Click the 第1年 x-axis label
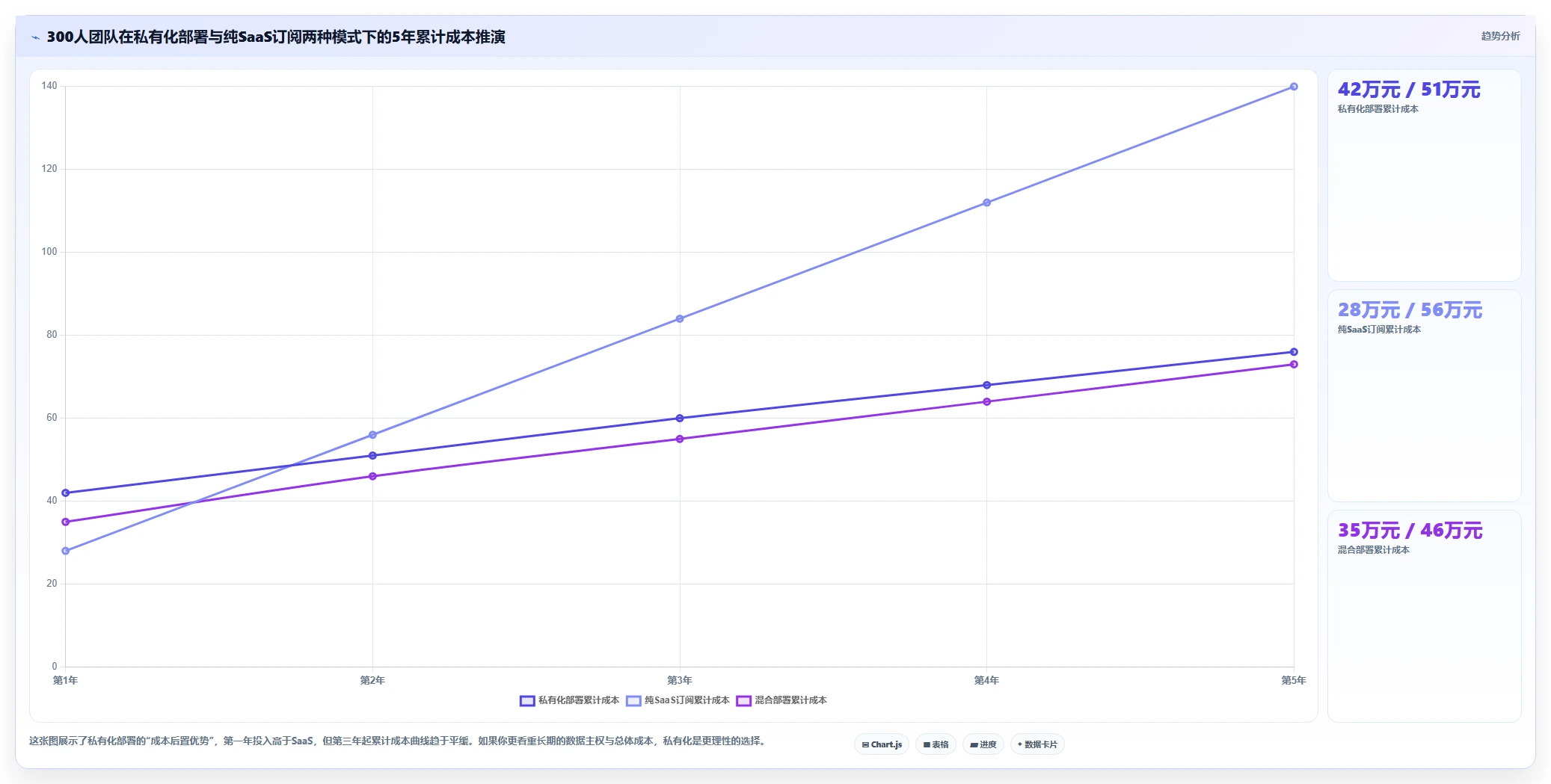This screenshot has width=1551, height=784. (x=66, y=681)
